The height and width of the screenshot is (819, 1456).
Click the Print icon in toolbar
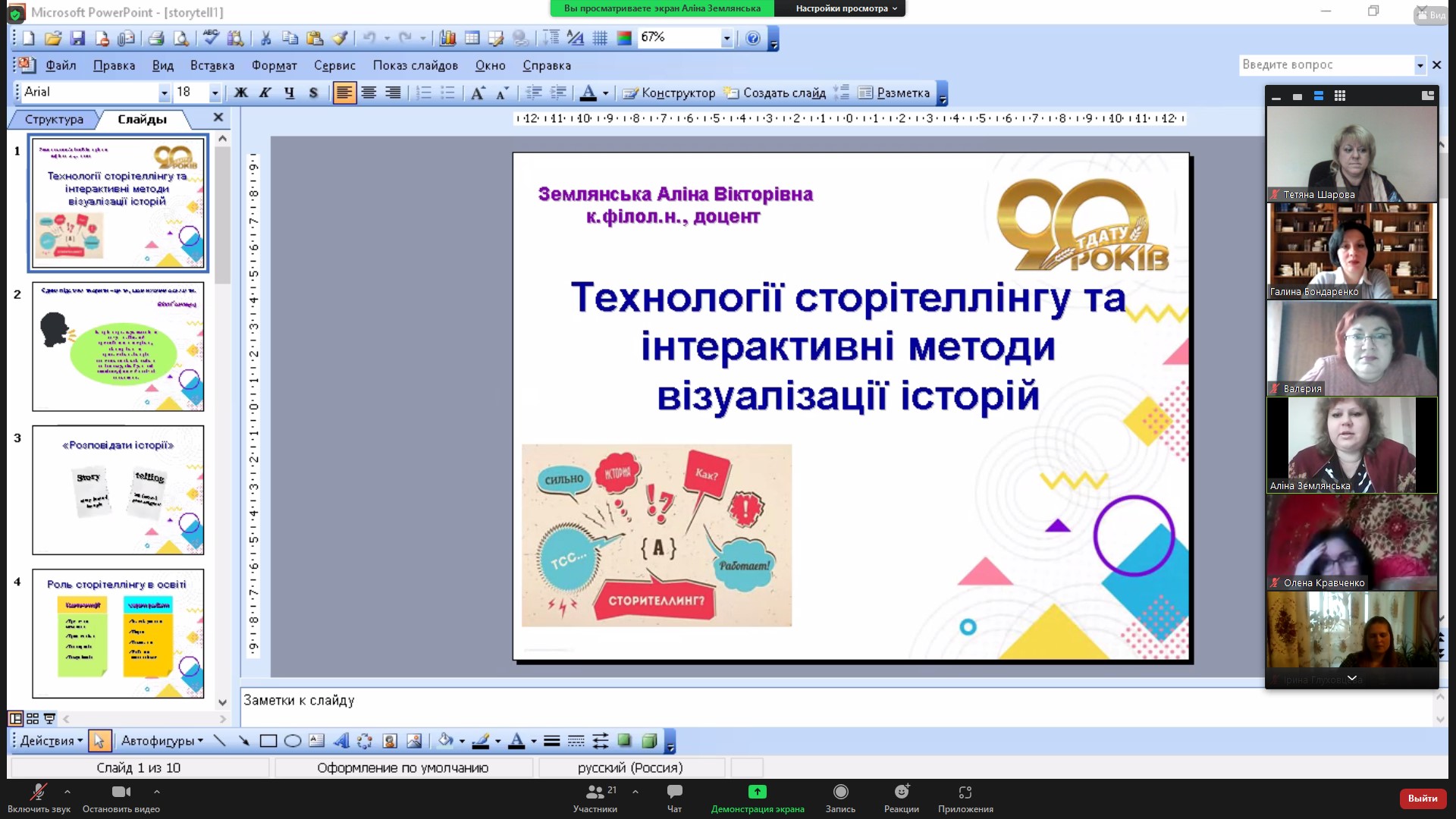(x=156, y=38)
